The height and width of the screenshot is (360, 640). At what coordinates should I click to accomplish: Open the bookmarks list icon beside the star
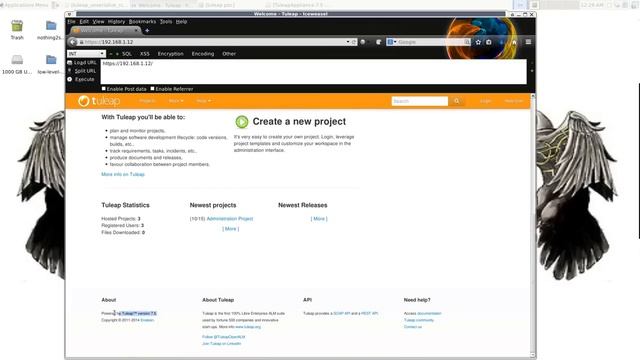pyautogui.click(x=489, y=42)
